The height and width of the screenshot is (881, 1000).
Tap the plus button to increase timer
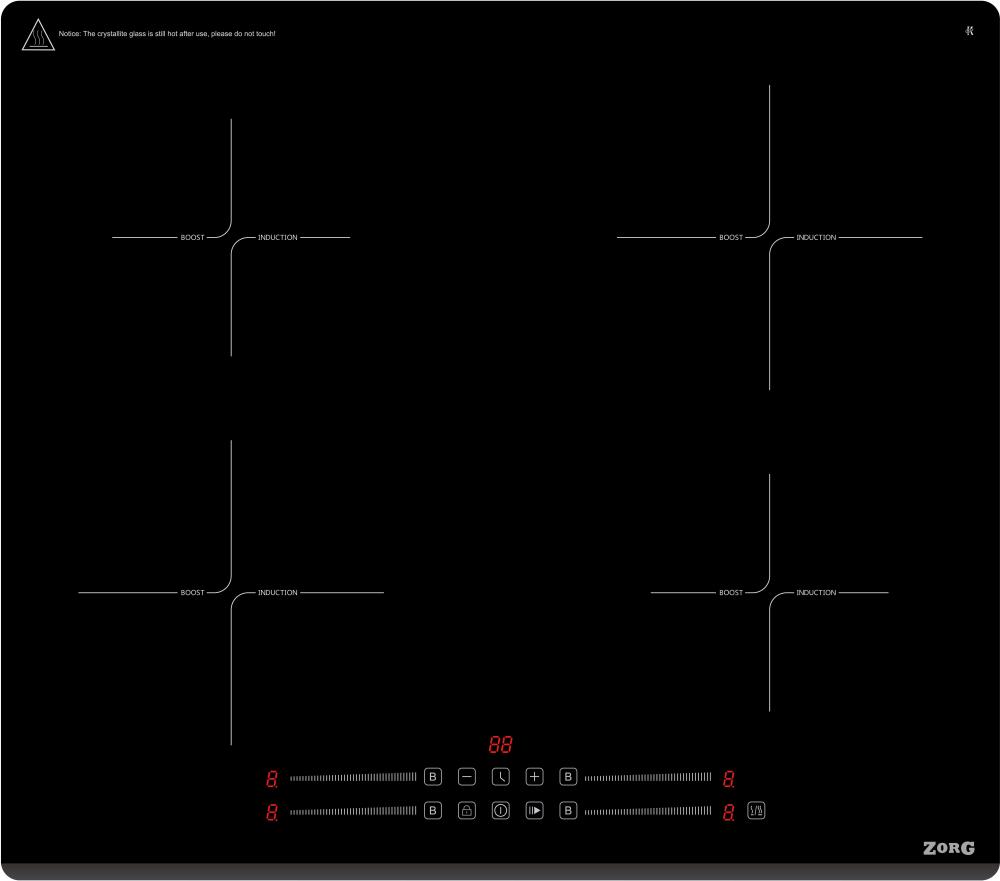click(534, 777)
